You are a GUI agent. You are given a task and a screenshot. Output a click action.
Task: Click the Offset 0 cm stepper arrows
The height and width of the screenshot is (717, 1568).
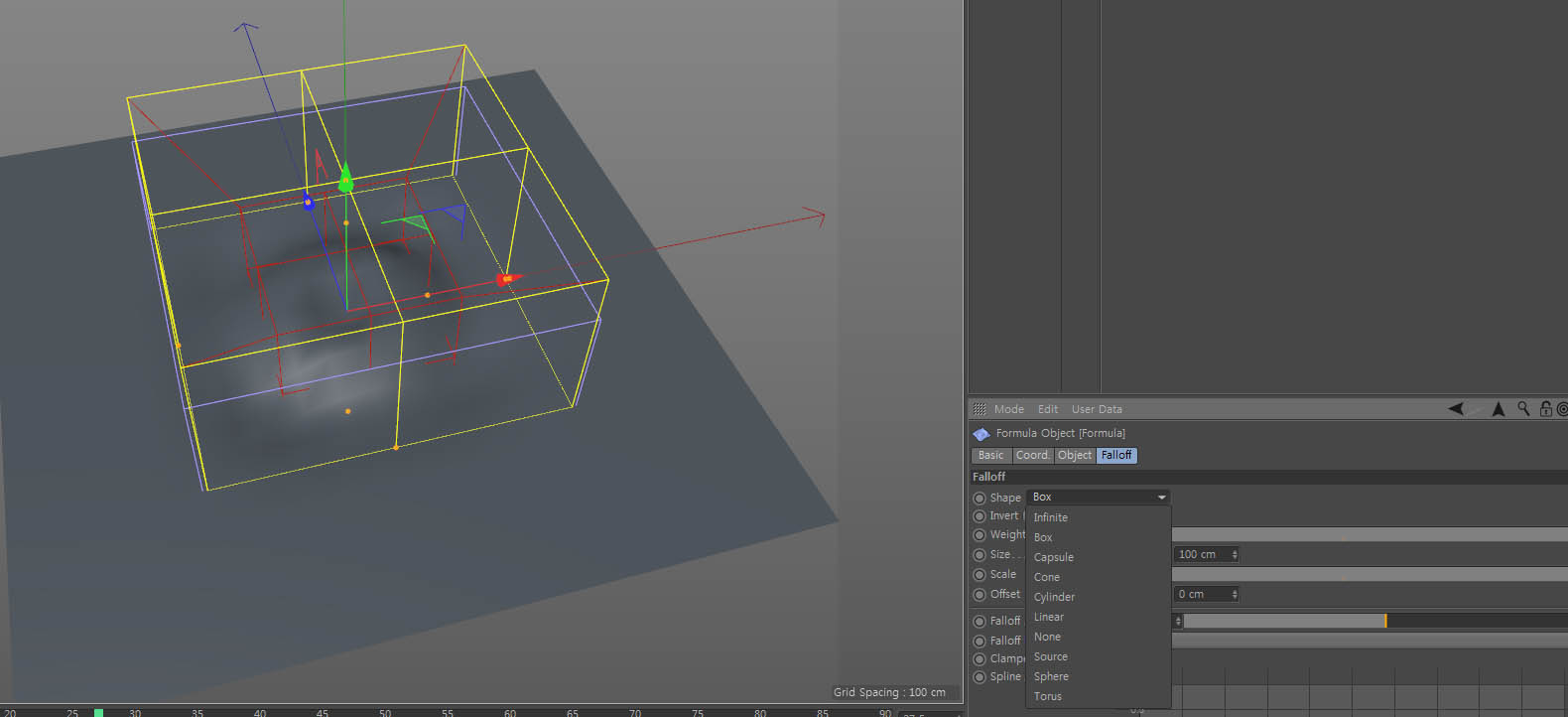1235,594
